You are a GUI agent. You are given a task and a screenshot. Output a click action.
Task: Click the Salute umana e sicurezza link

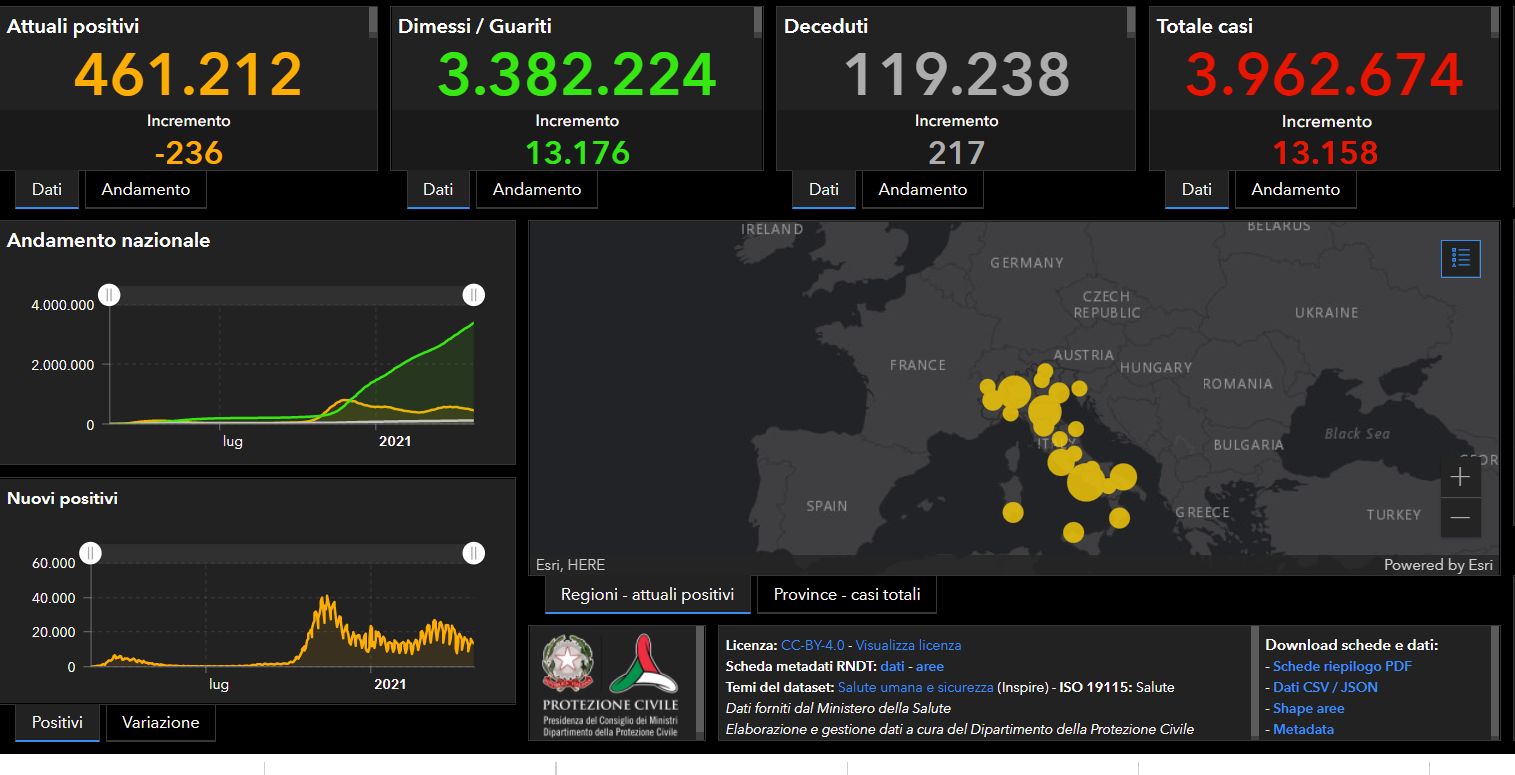point(915,687)
